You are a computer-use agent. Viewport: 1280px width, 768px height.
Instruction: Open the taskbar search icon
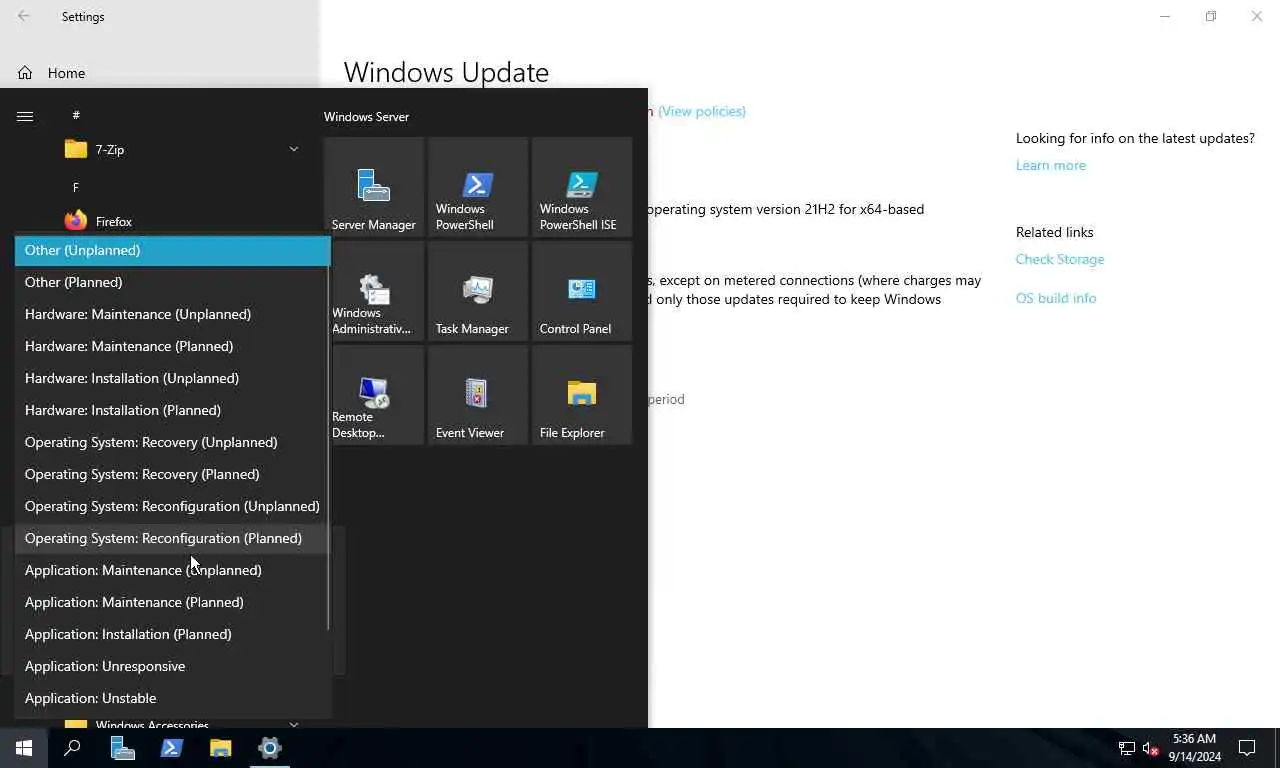(x=72, y=748)
